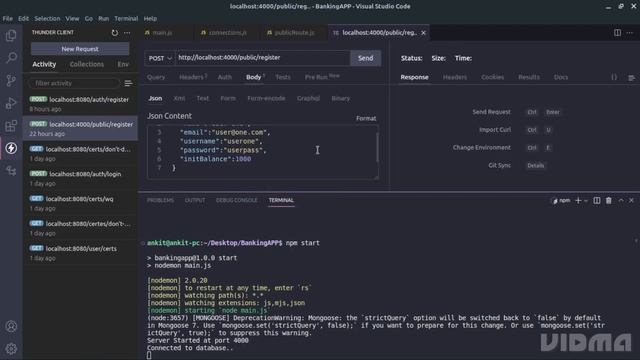Screen dimensions: 640x360
Task: Open the Query request tab
Action: (156, 77)
